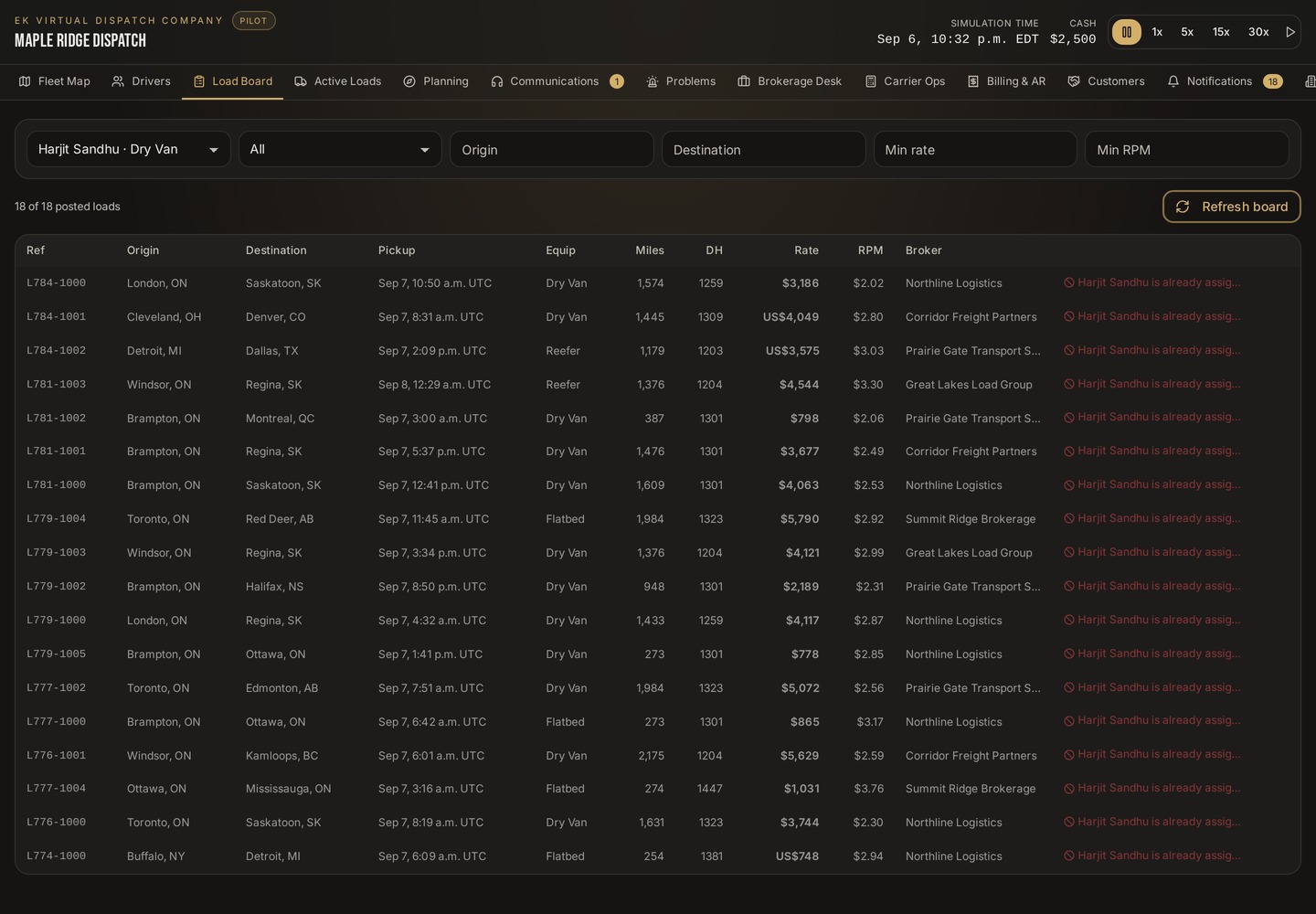Open the Problems tab
Viewport: 1316px width, 914px height.
[x=681, y=81]
